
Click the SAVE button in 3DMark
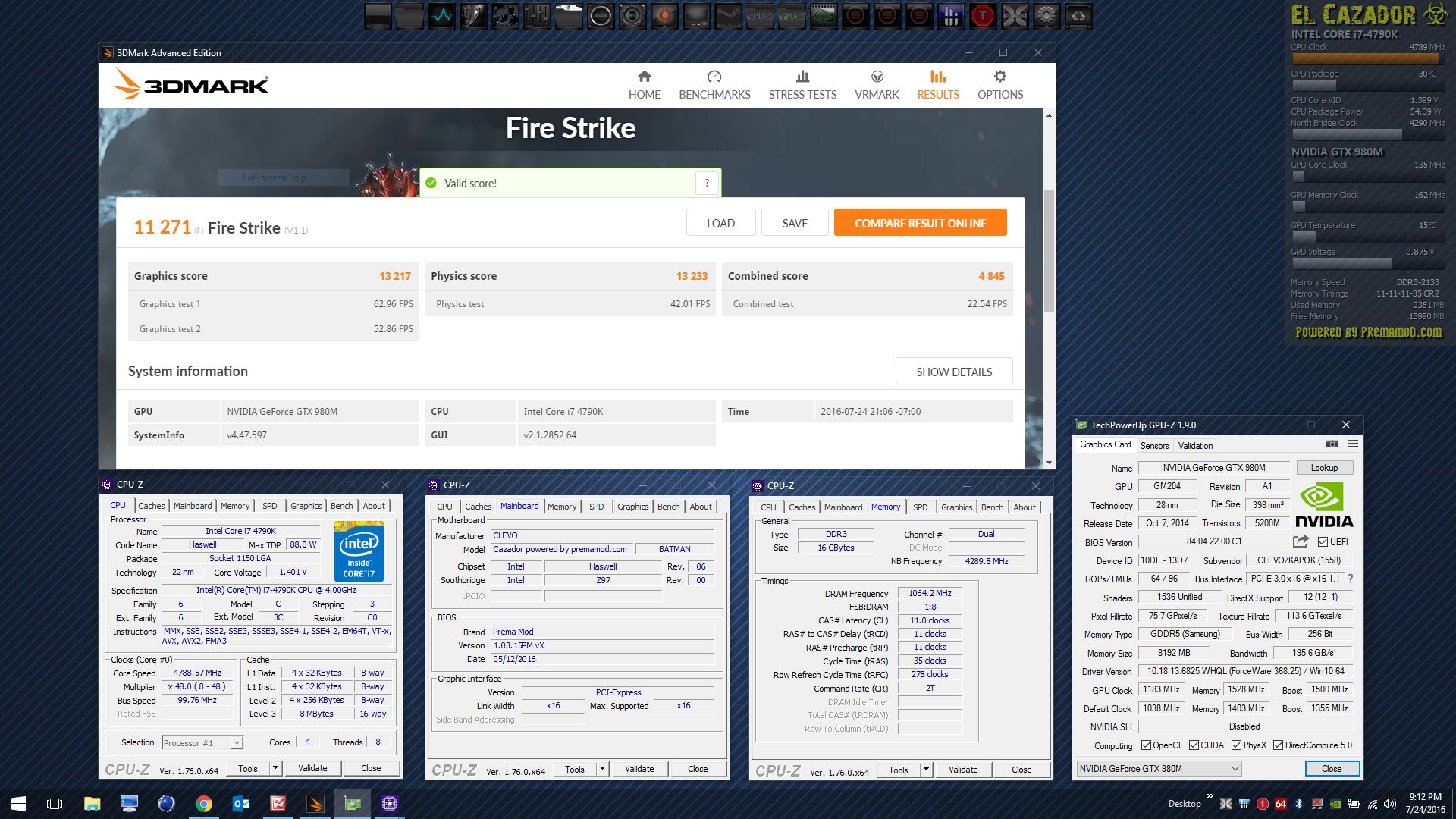795,223
